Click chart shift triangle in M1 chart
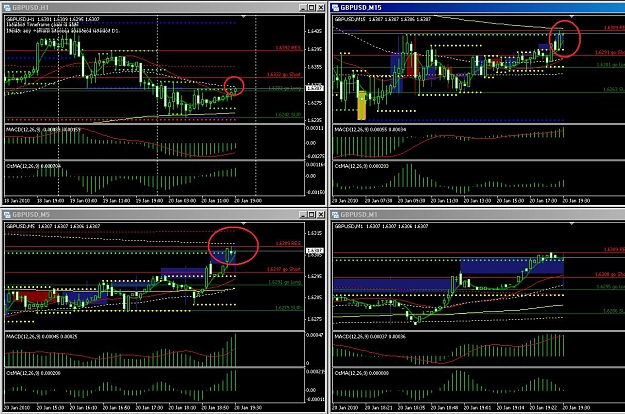The image size is (625, 414). coord(572,224)
